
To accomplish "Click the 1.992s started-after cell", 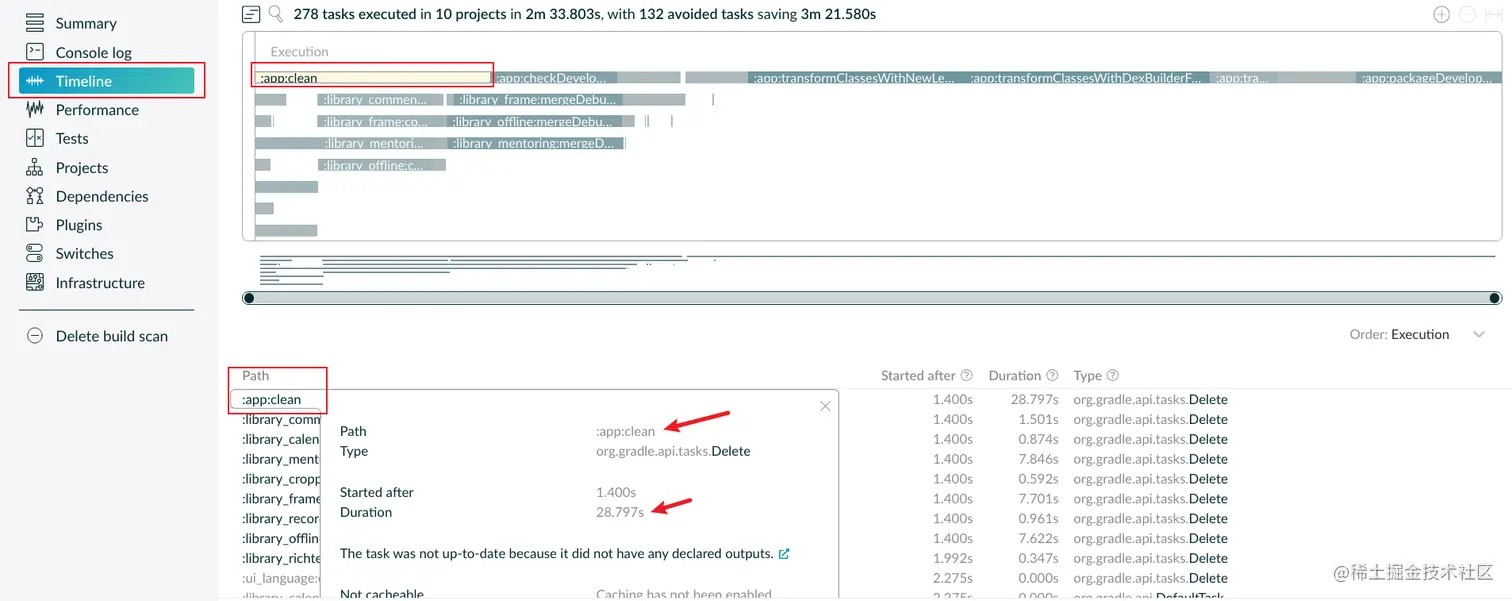I will [952, 558].
